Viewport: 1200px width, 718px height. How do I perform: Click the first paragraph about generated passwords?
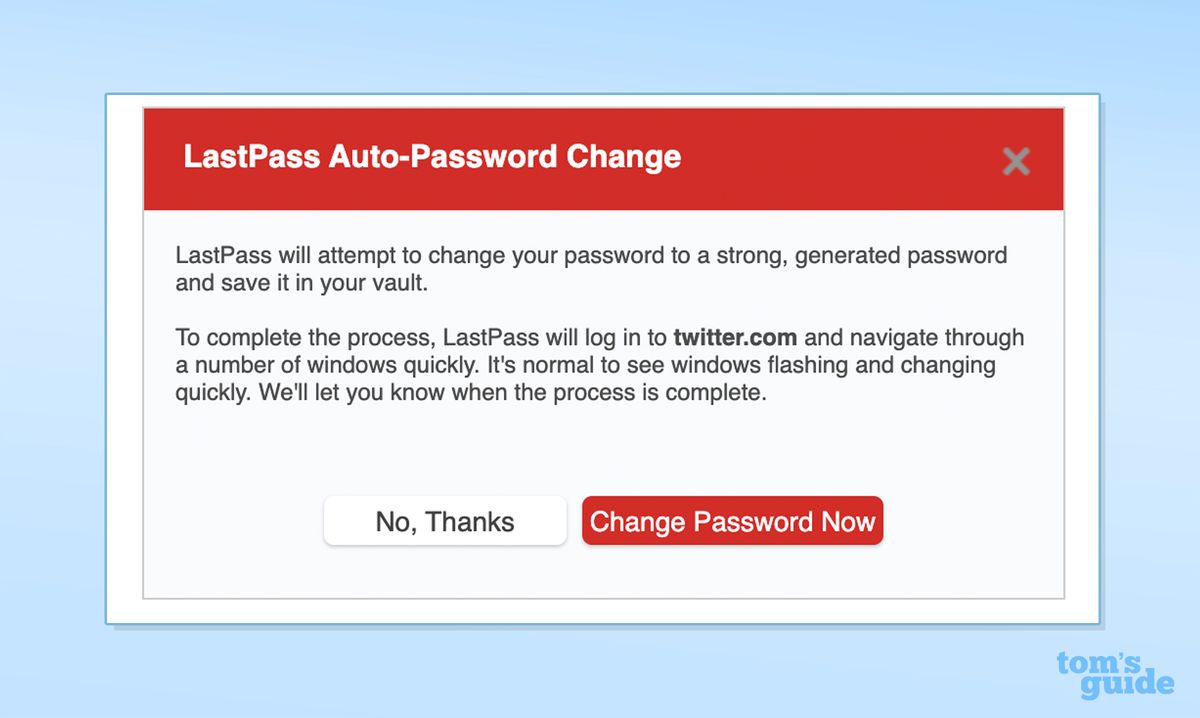590,268
